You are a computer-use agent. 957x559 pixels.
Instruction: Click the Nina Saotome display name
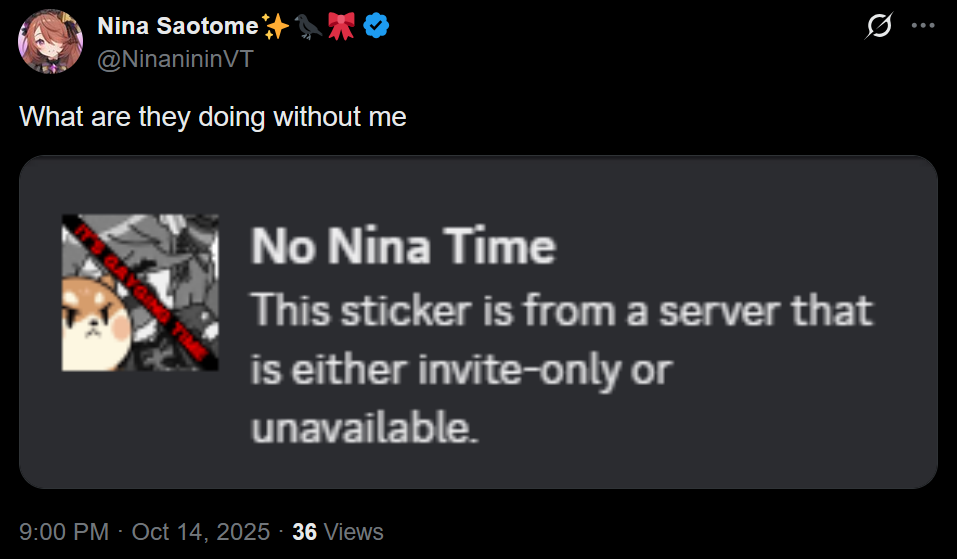tap(178, 28)
